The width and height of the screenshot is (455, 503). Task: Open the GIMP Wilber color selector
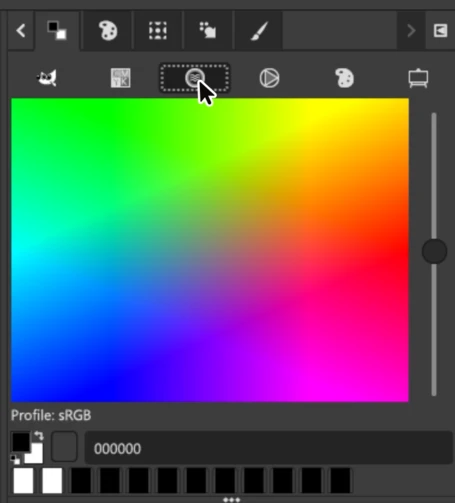[47, 78]
